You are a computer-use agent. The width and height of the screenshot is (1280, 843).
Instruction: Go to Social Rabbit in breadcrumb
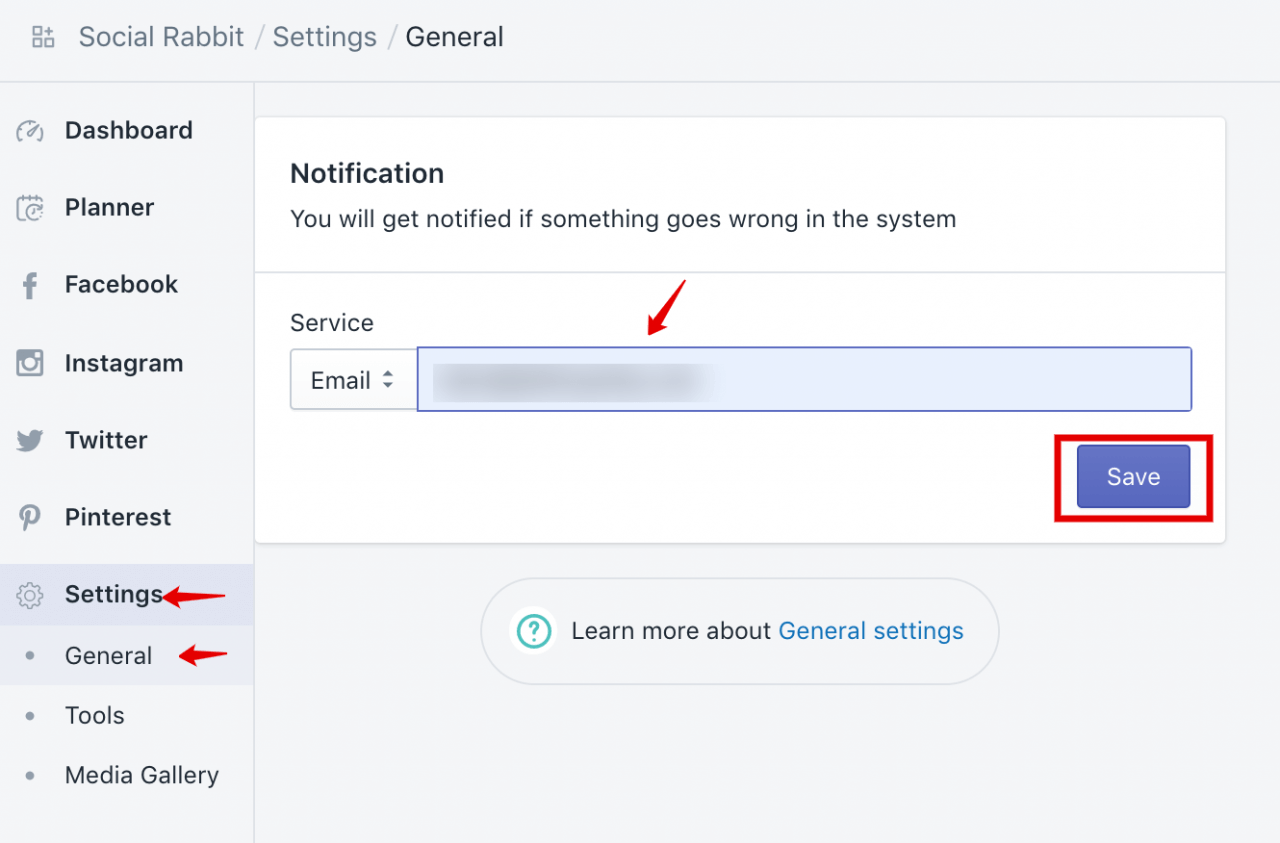tap(161, 38)
